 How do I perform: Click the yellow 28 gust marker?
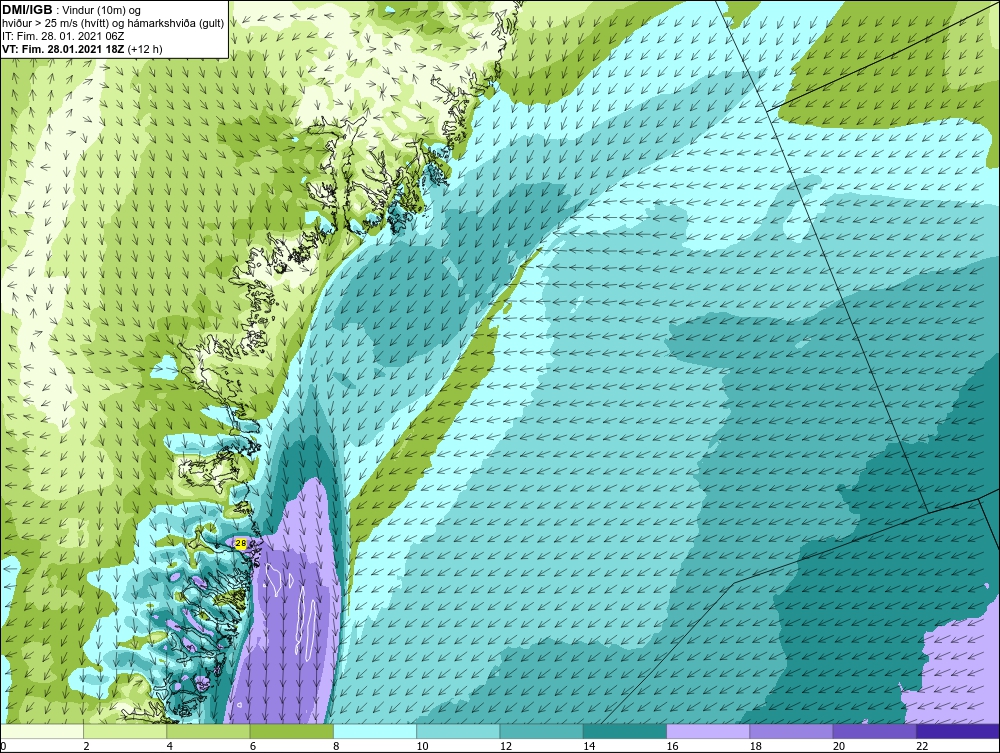240,543
